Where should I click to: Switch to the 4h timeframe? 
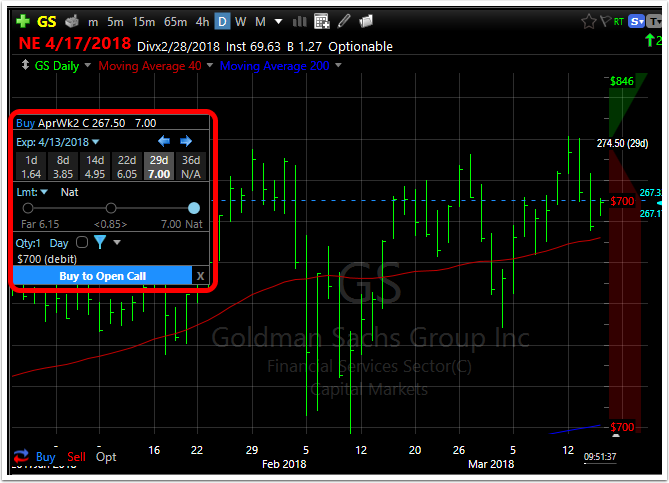click(x=202, y=21)
